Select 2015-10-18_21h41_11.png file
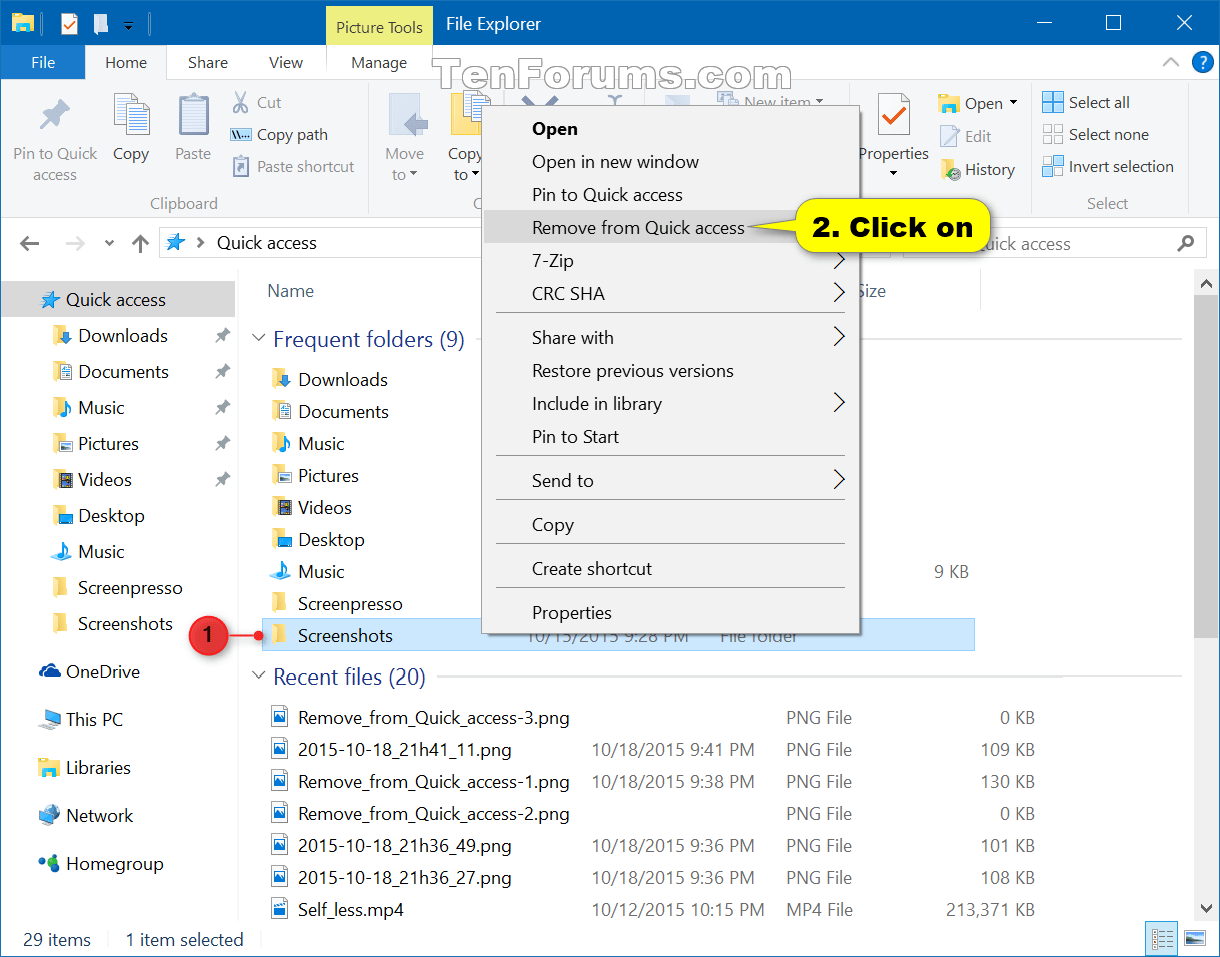 tap(404, 750)
